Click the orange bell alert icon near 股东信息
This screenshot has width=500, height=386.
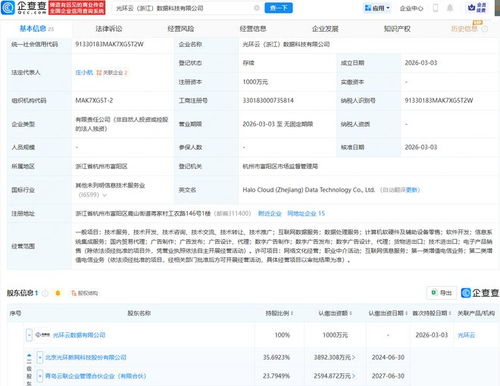point(58,293)
